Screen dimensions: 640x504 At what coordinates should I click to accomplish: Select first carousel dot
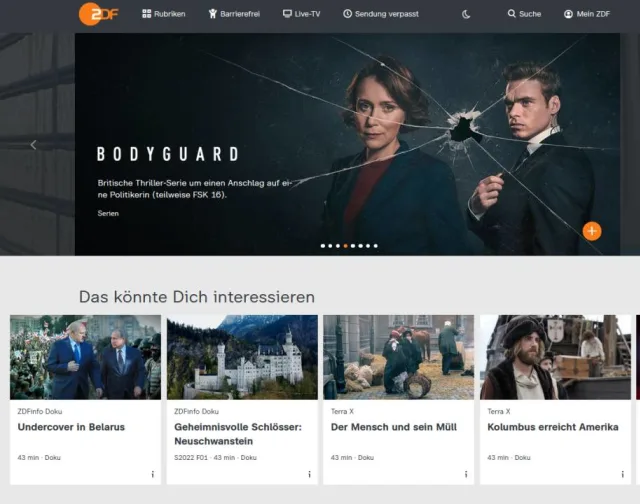pos(323,246)
